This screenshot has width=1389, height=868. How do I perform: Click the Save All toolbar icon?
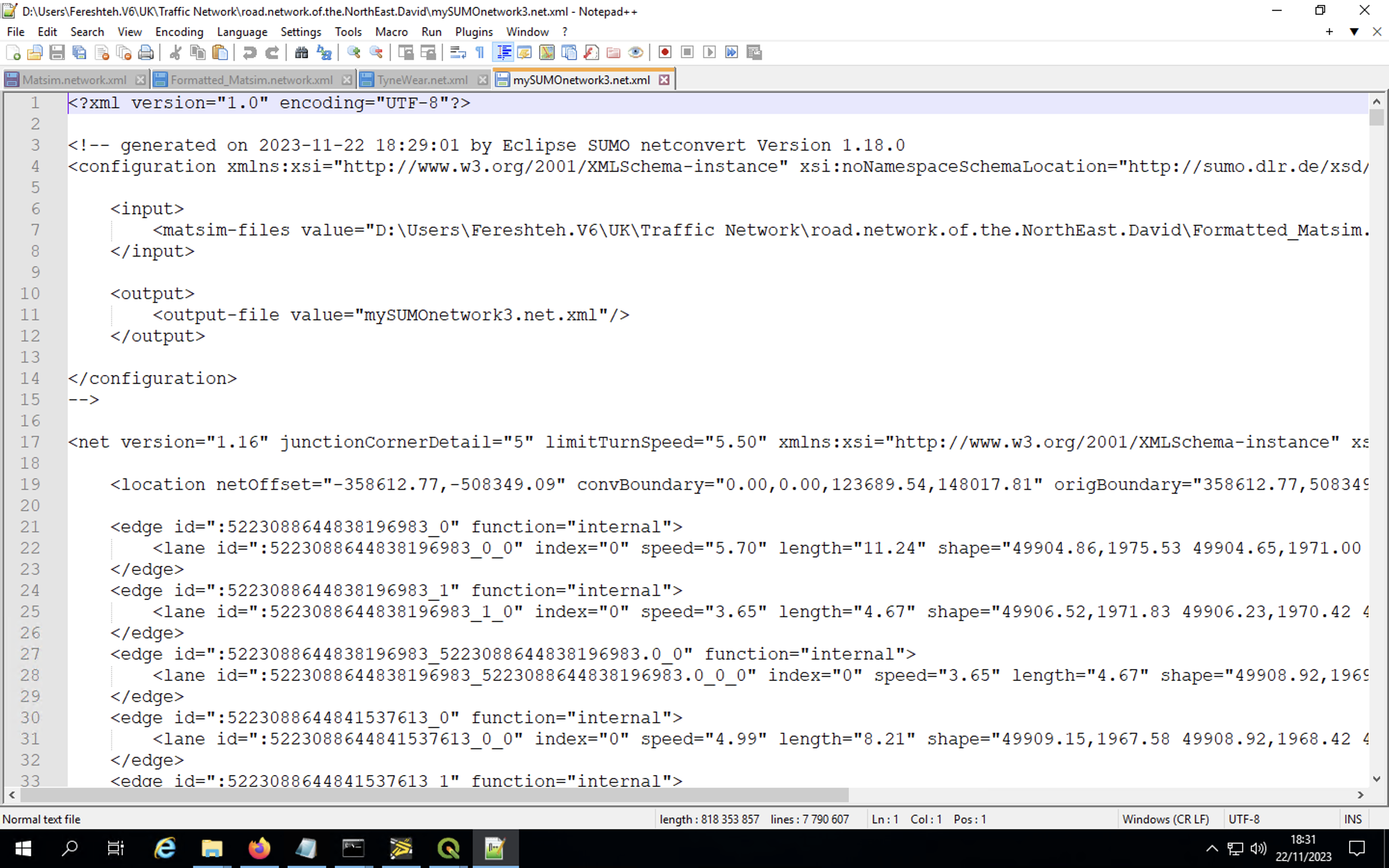(79, 52)
